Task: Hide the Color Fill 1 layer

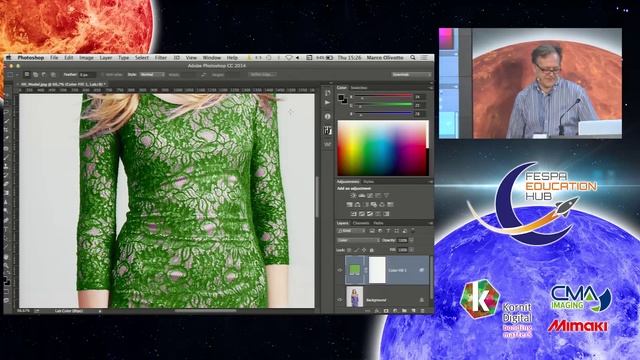Action: [340, 270]
